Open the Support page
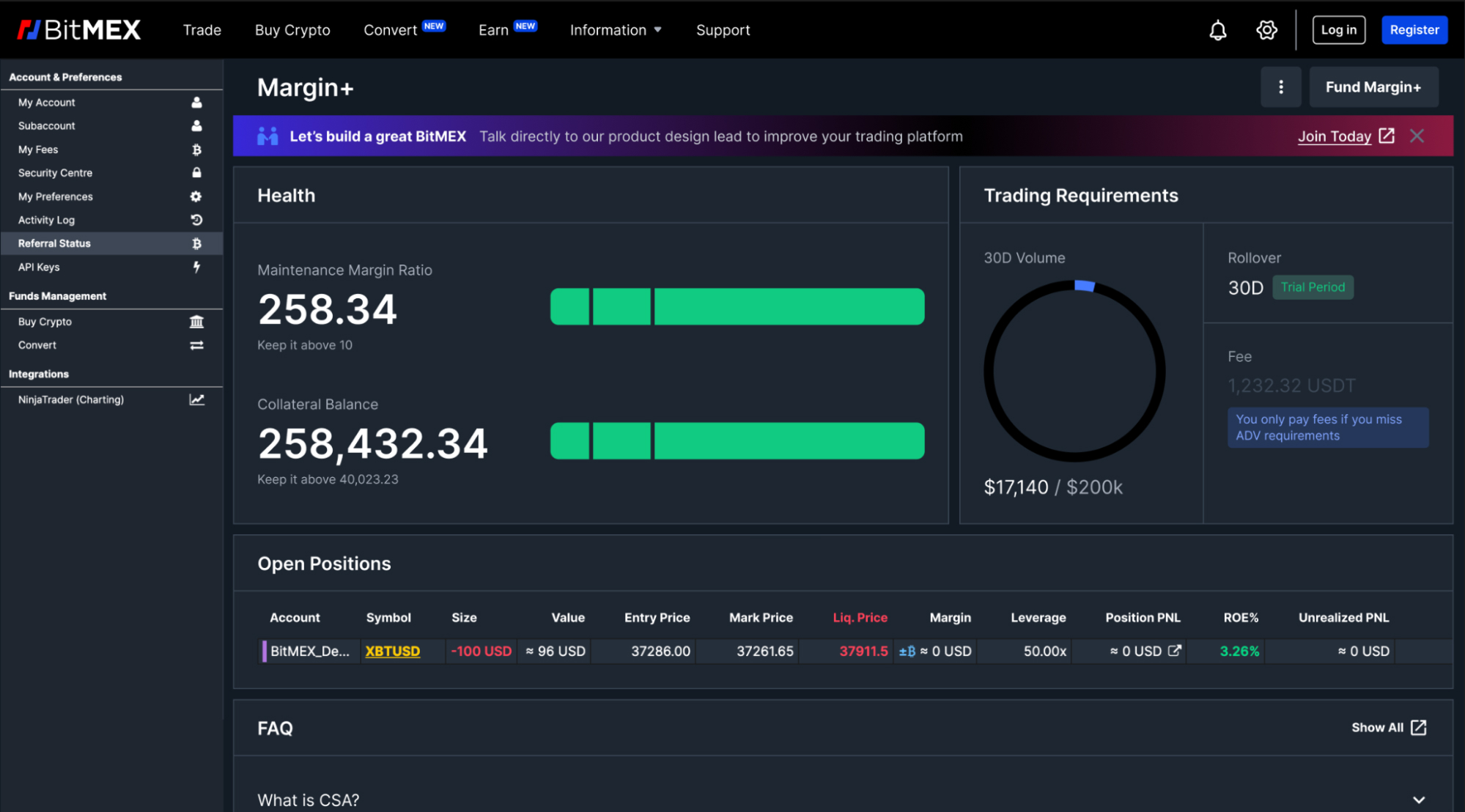The width and height of the screenshot is (1465, 812). (723, 30)
